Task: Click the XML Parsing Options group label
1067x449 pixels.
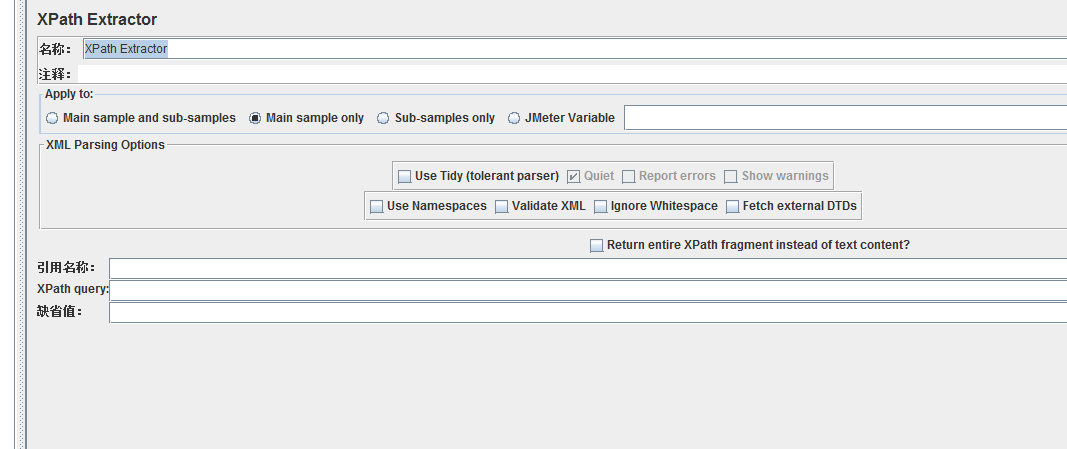Action: [x=105, y=145]
